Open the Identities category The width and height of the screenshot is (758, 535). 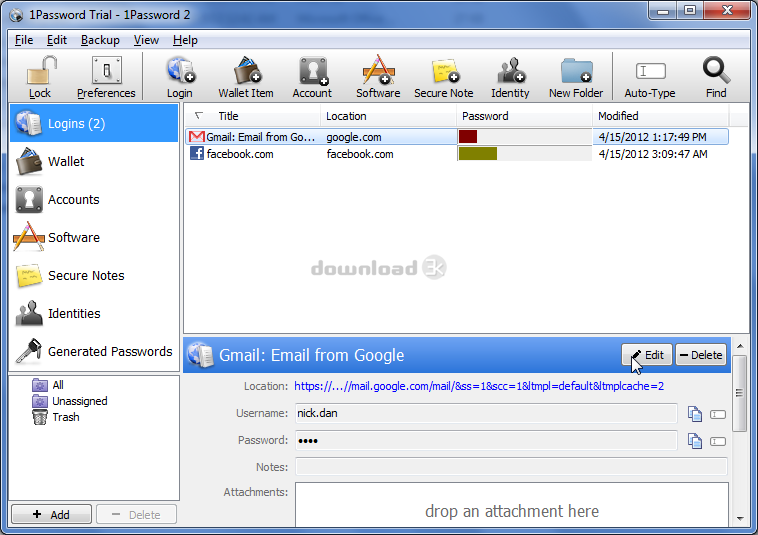click(x=94, y=314)
